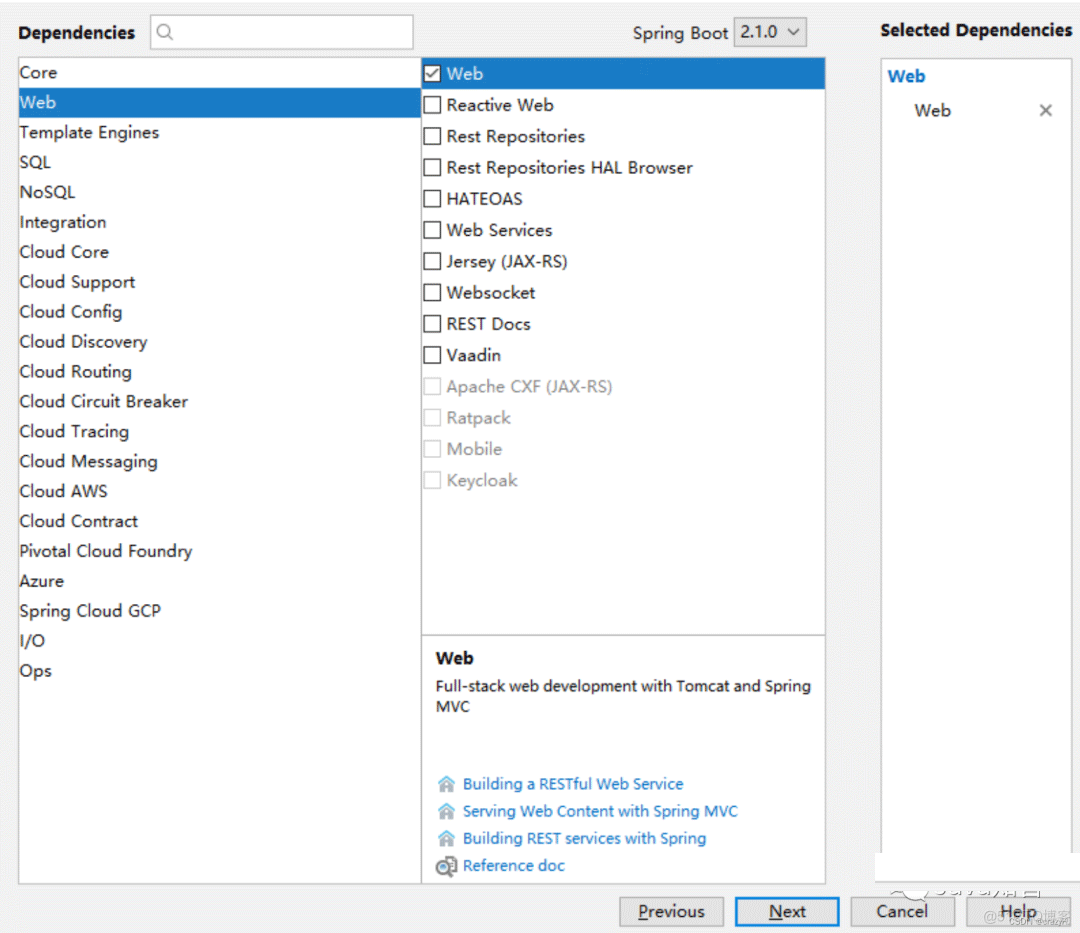Screen dimensions: 1080x933
Task: Select the I/O category
Action: (219, 641)
